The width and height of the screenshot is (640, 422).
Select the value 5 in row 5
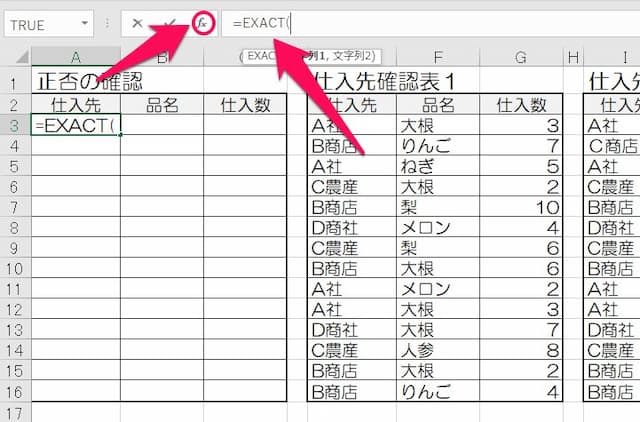521,166
